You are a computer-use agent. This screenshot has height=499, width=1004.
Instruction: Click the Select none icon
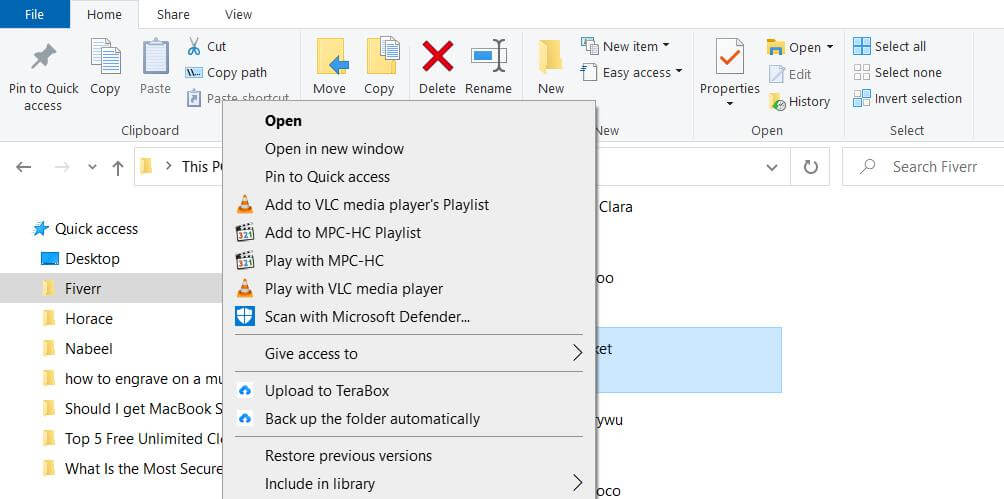pyautogui.click(x=862, y=72)
